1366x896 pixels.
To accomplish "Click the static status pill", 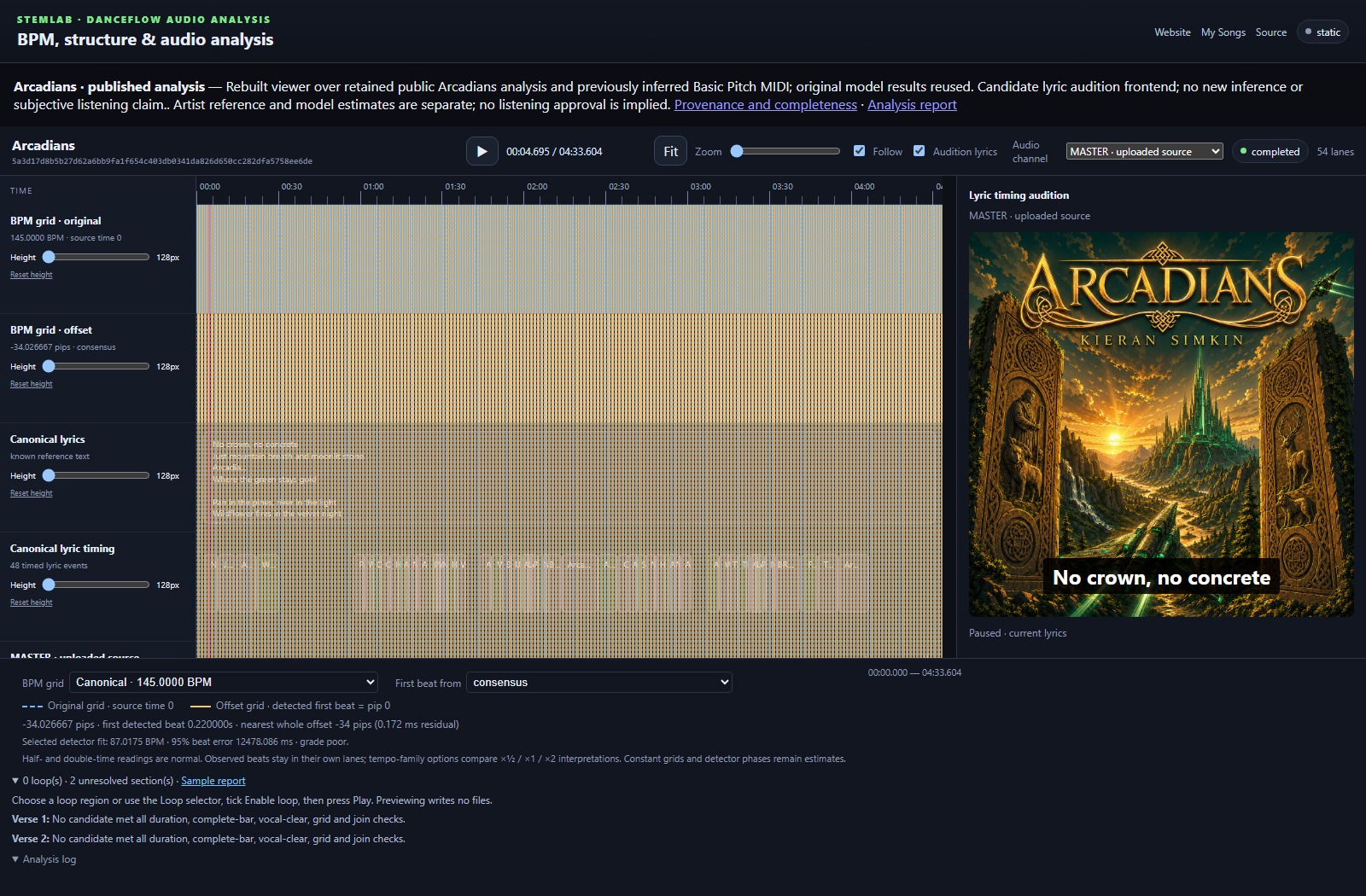I will (x=1322, y=32).
